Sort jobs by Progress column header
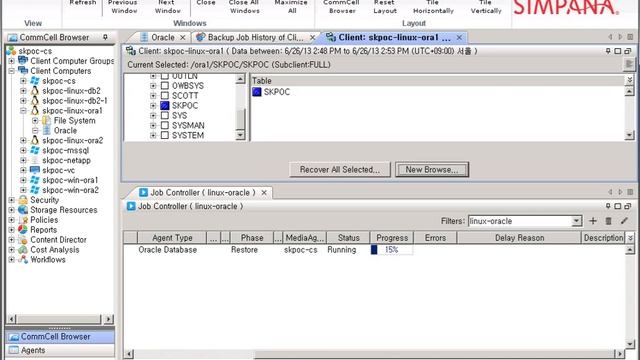The height and width of the screenshot is (360, 640). pyautogui.click(x=392, y=238)
